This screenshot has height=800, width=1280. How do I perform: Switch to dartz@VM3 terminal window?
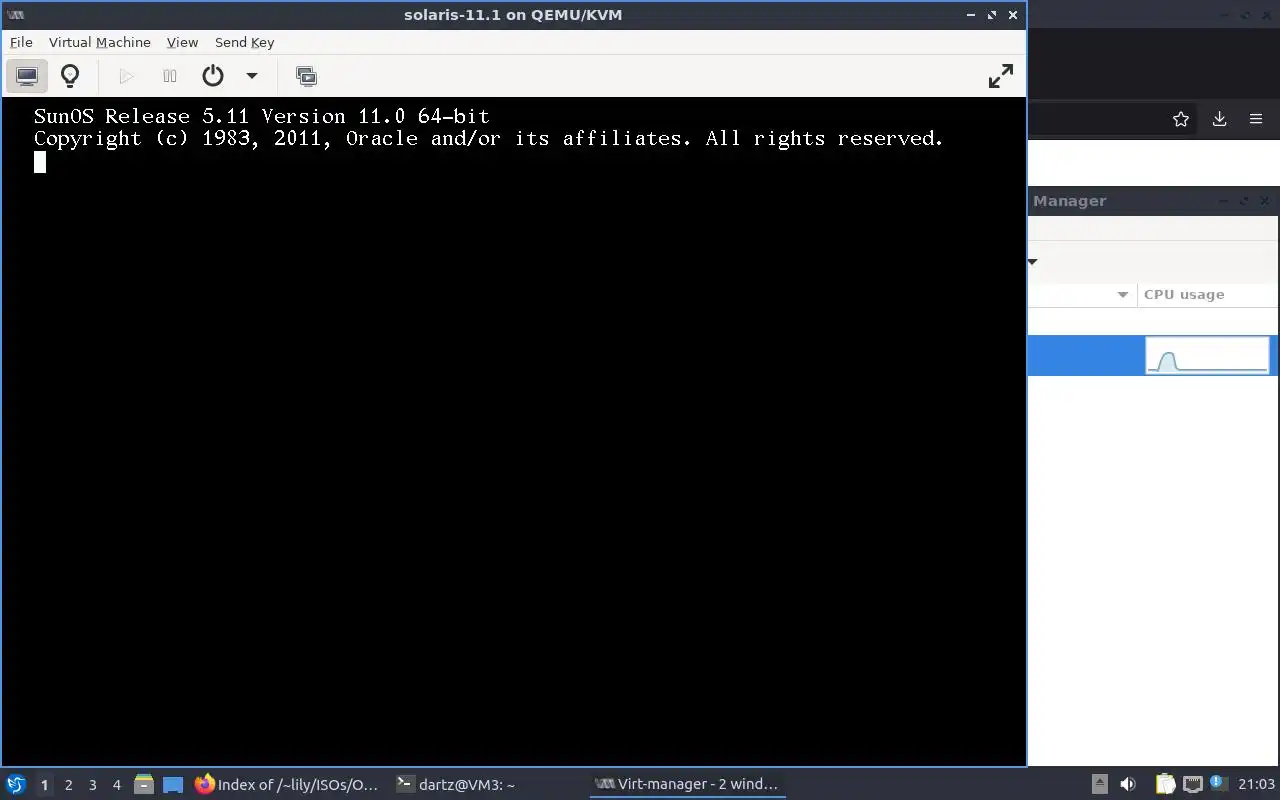455,785
